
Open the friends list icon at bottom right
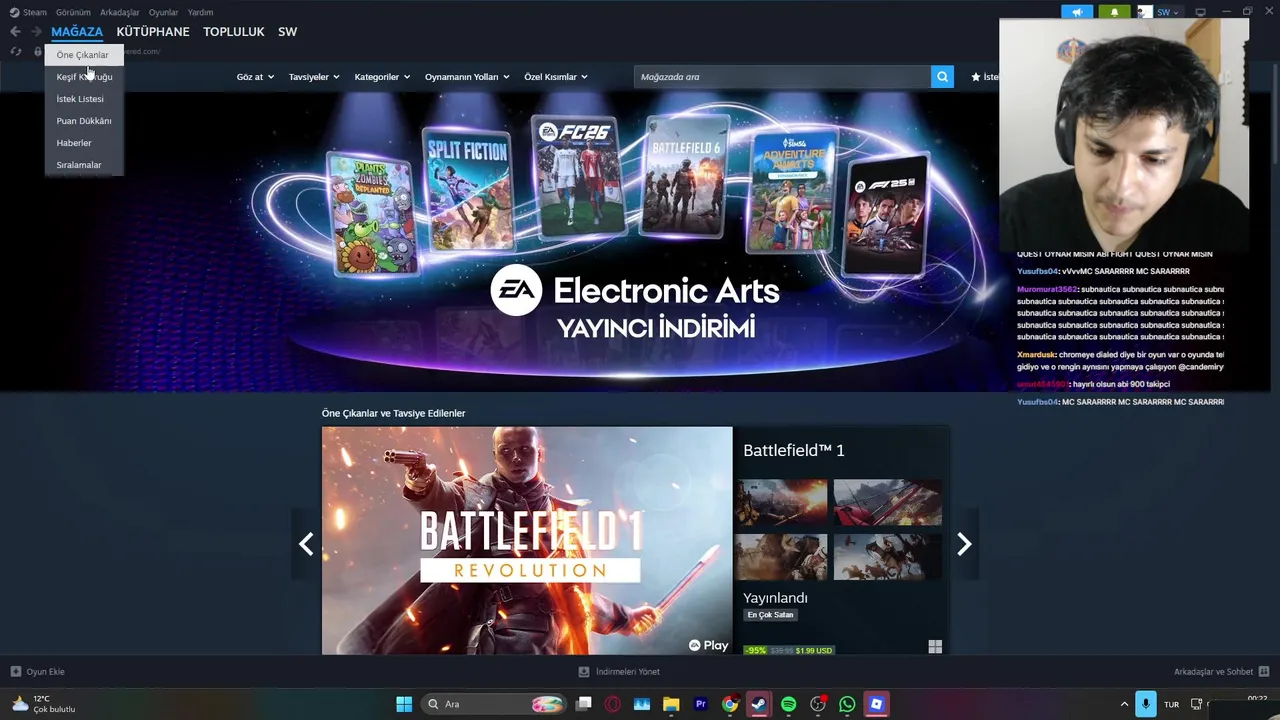tap(1264, 672)
